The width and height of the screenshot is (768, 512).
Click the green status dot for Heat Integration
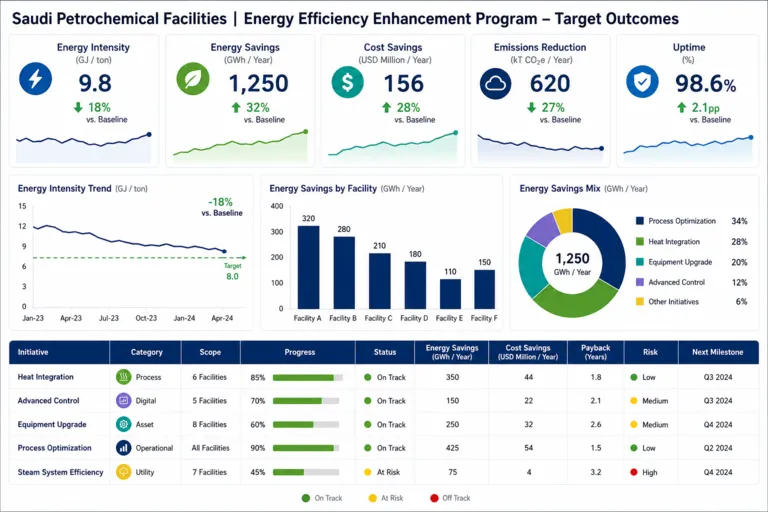[368, 377]
